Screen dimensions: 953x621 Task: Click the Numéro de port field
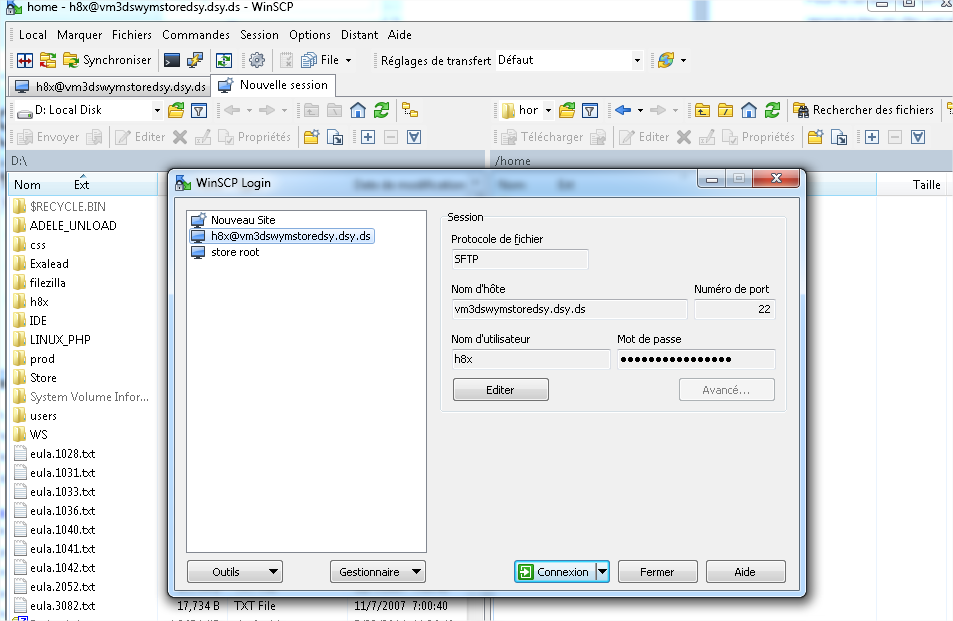click(735, 309)
